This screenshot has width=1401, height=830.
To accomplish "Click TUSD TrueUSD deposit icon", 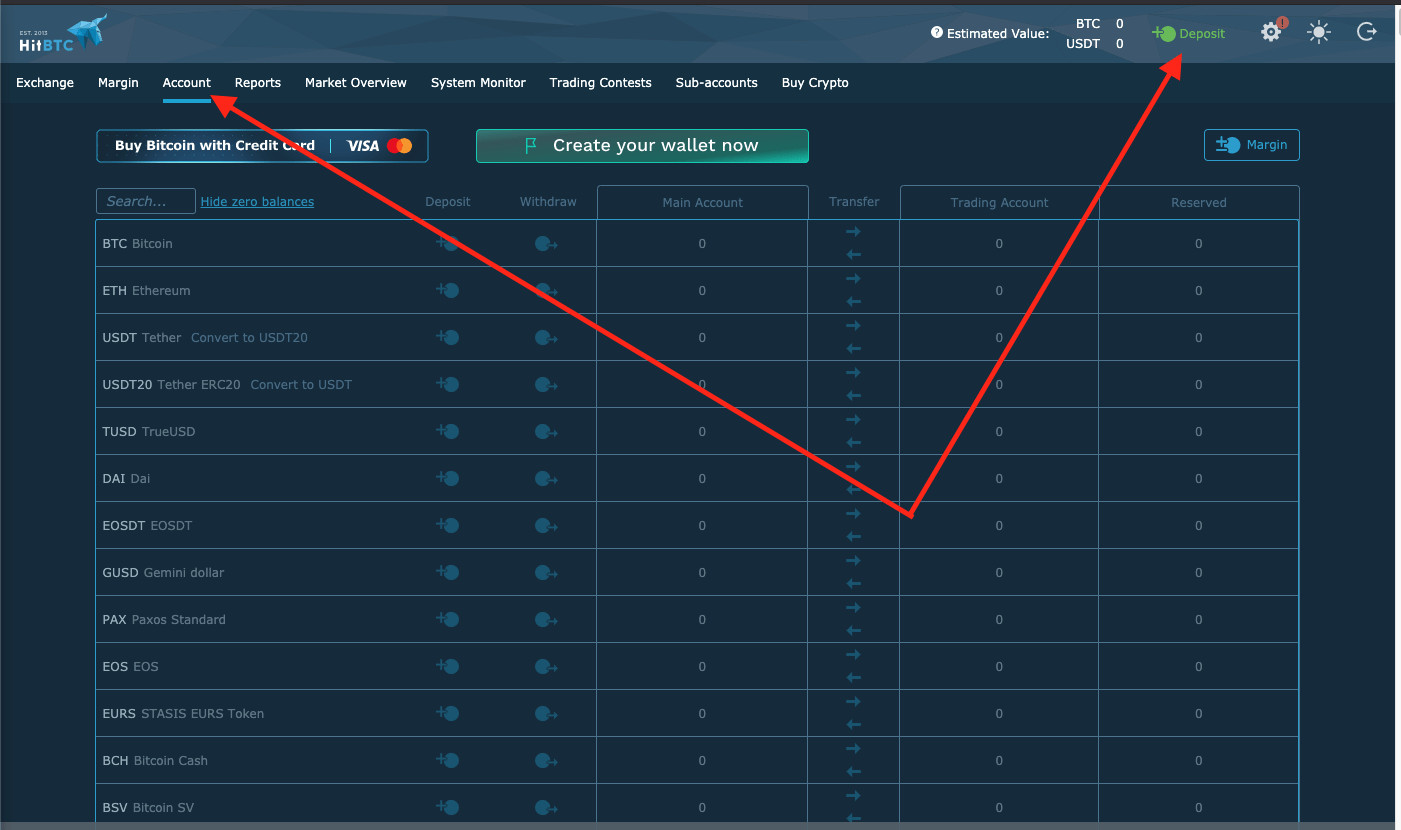I will (x=447, y=431).
